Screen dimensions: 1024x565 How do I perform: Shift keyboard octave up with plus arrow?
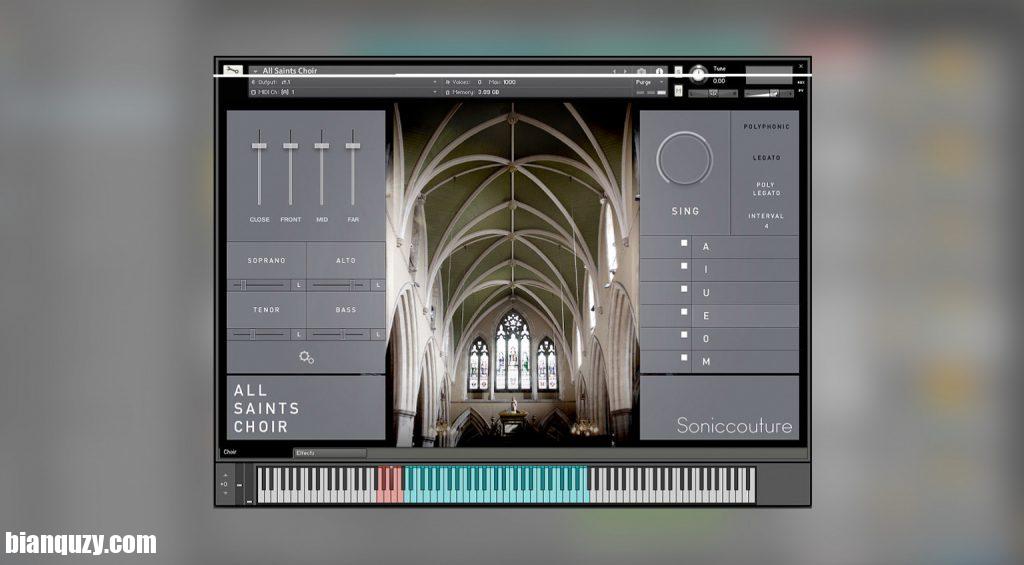pyautogui.click(x=225, y=475)
